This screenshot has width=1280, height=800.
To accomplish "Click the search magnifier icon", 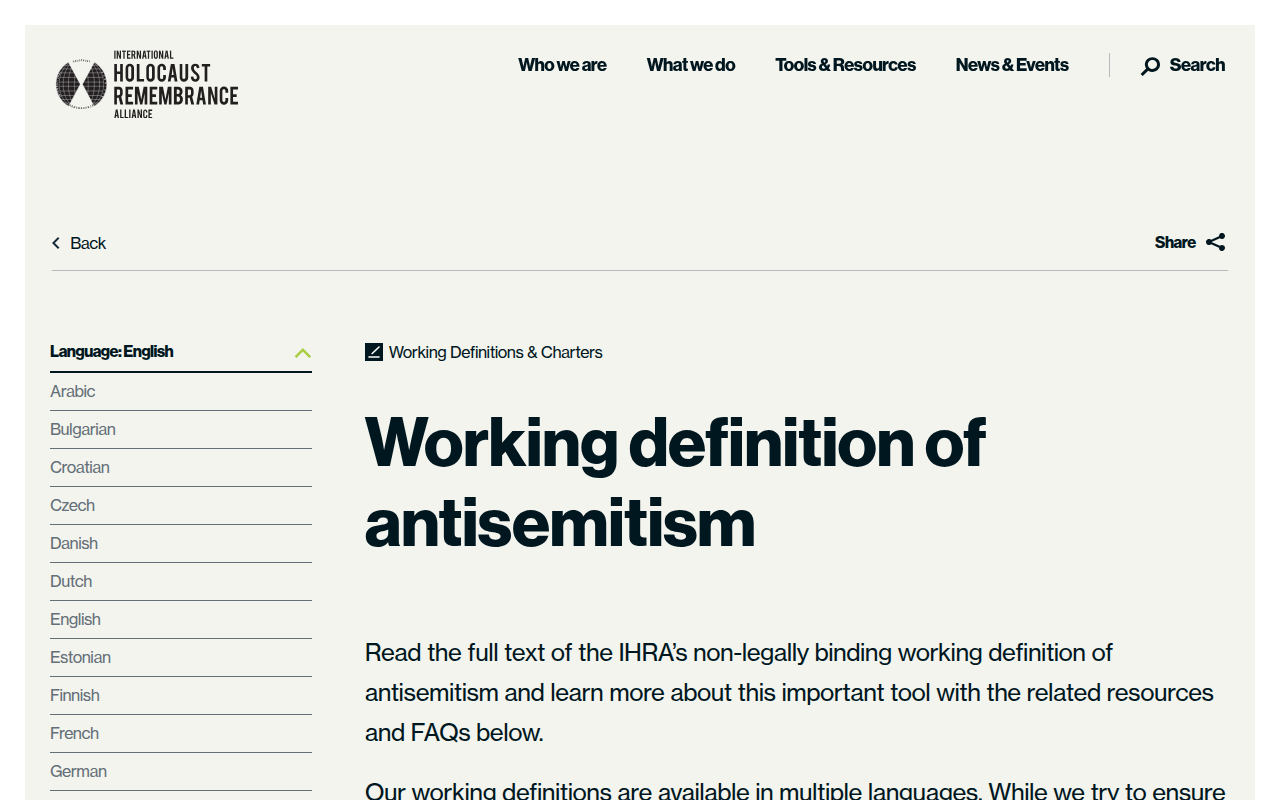I will pyautogui.click(x=1151, y=66).
